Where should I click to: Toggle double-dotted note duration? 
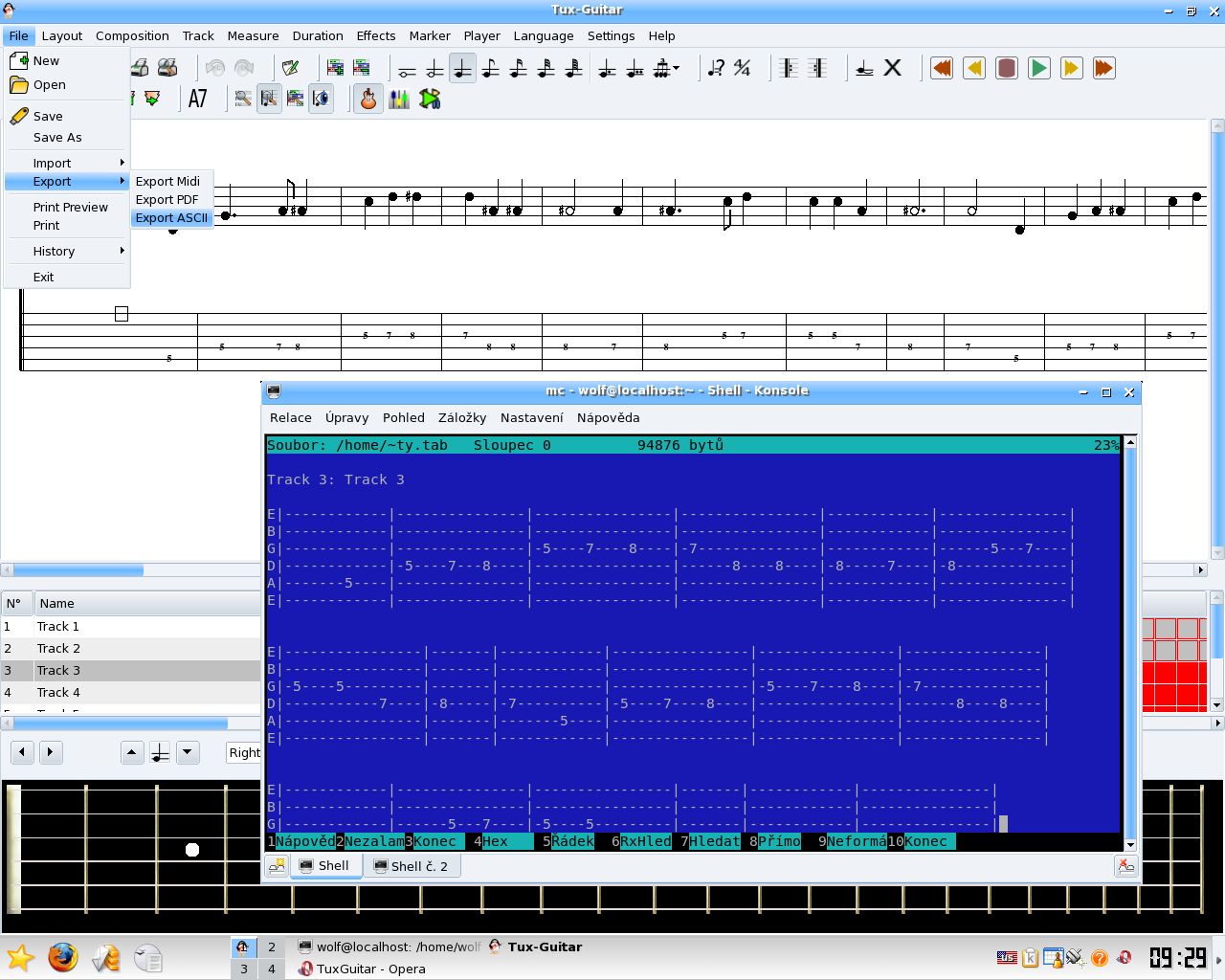point(635,69)
